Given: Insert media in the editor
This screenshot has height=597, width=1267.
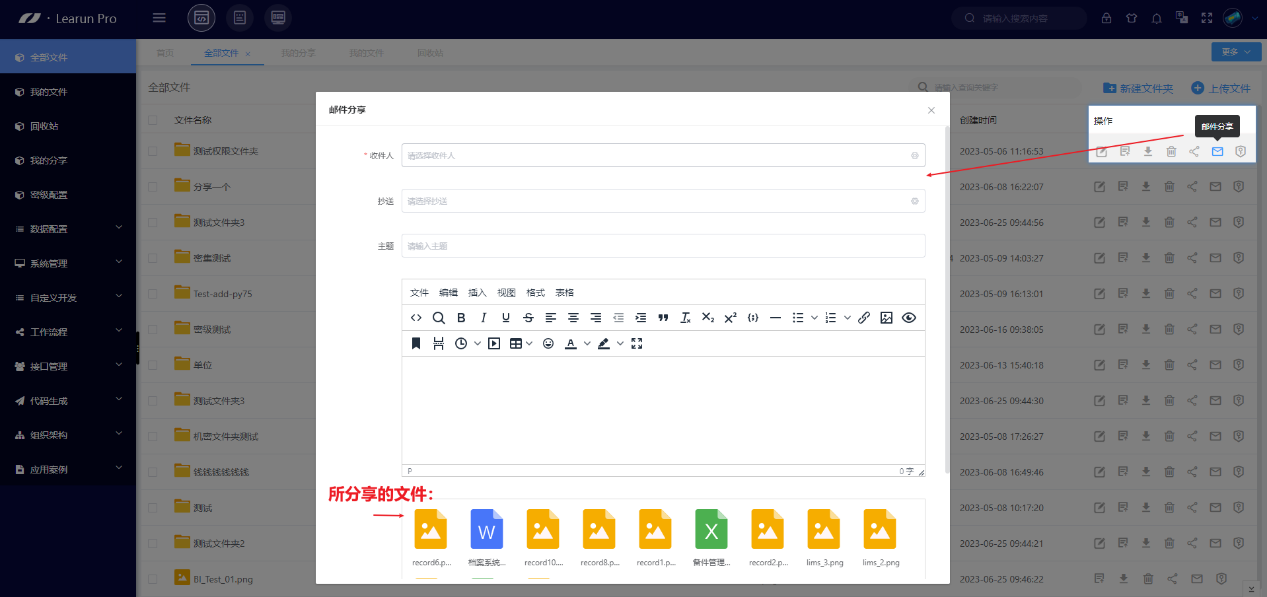Looking at the screenshot, I should [x=494, y=343].
